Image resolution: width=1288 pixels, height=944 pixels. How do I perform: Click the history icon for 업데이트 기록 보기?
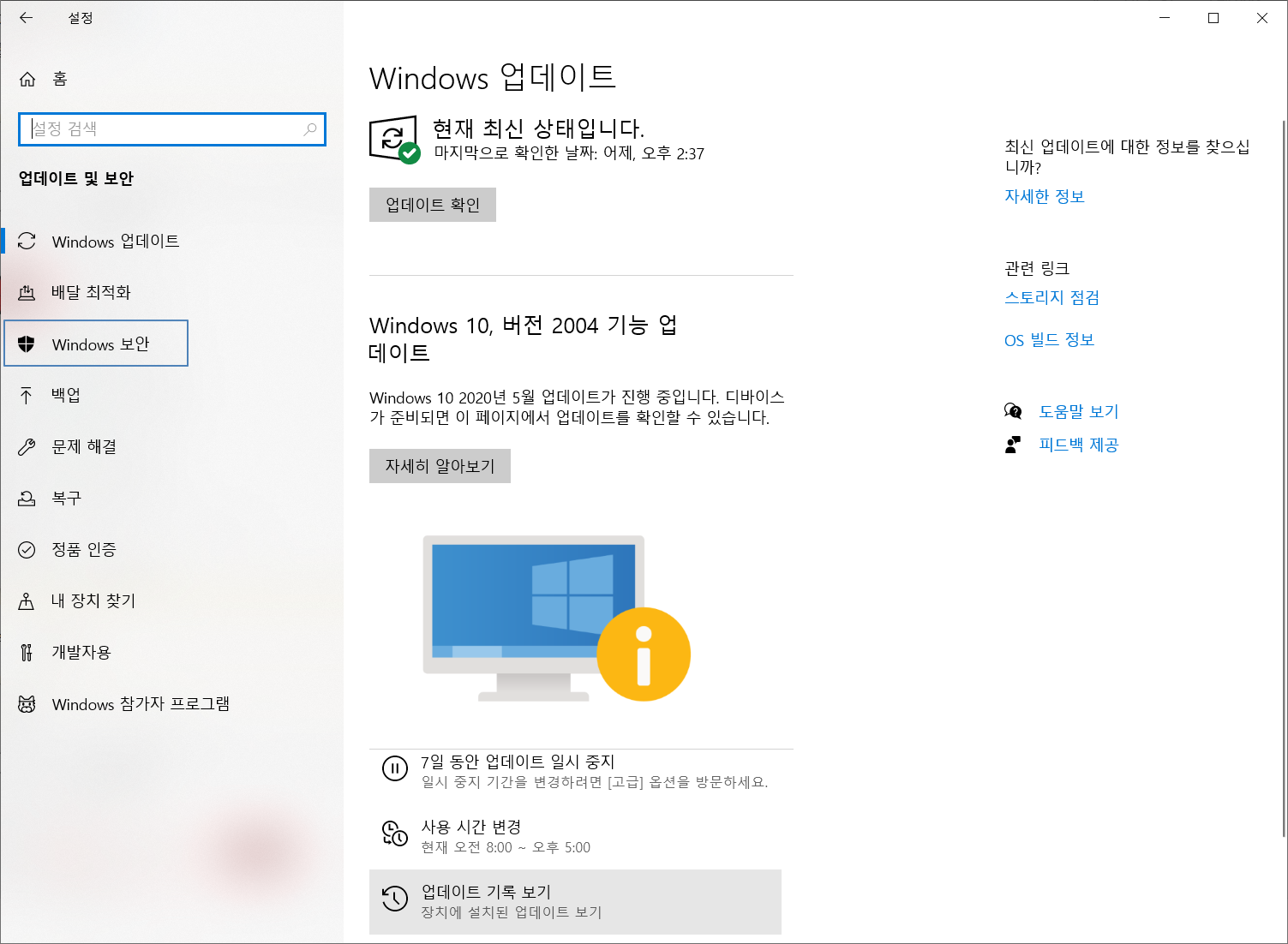[x=395, y=899]
